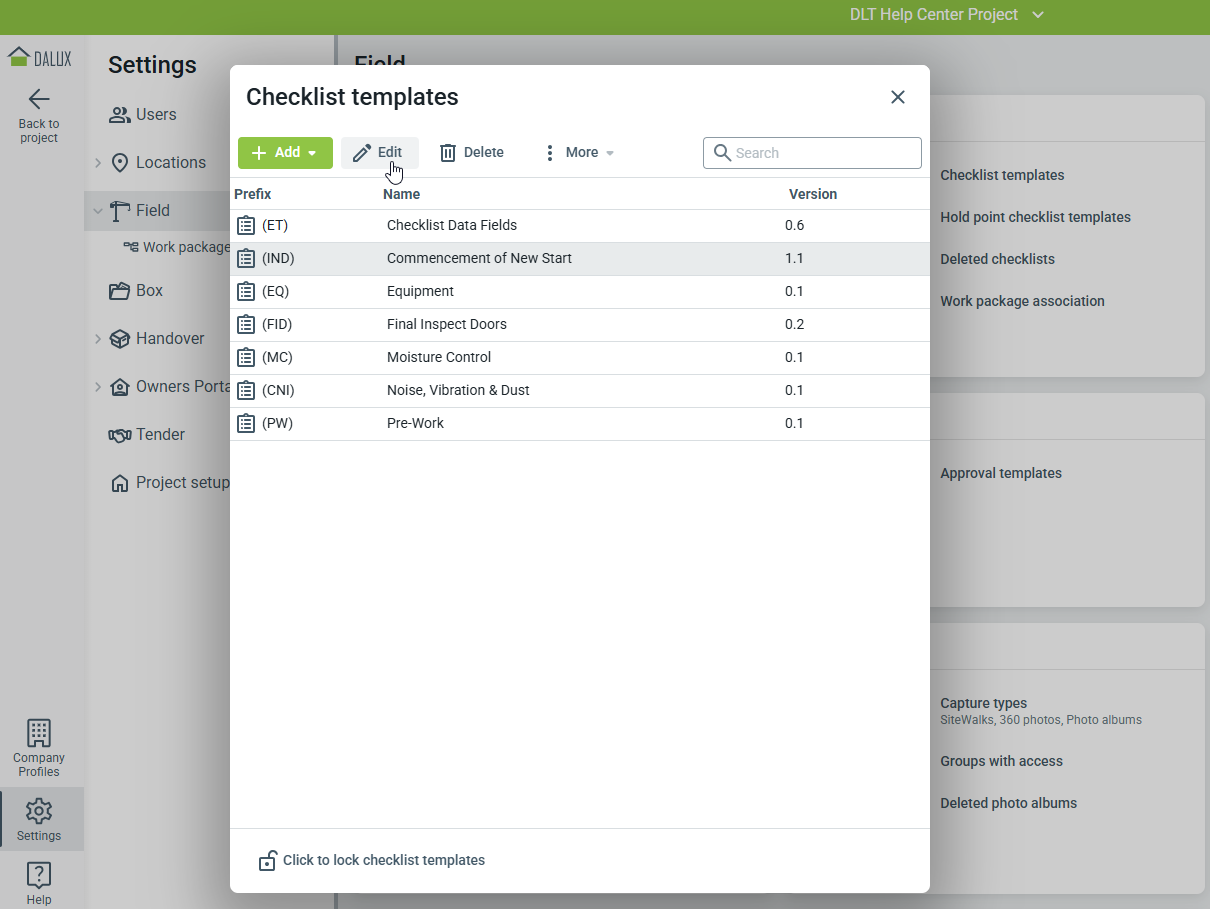Expand the Handover section
Image resolution: width=1210 pixels, height=909 pixels.
(98, 338)
